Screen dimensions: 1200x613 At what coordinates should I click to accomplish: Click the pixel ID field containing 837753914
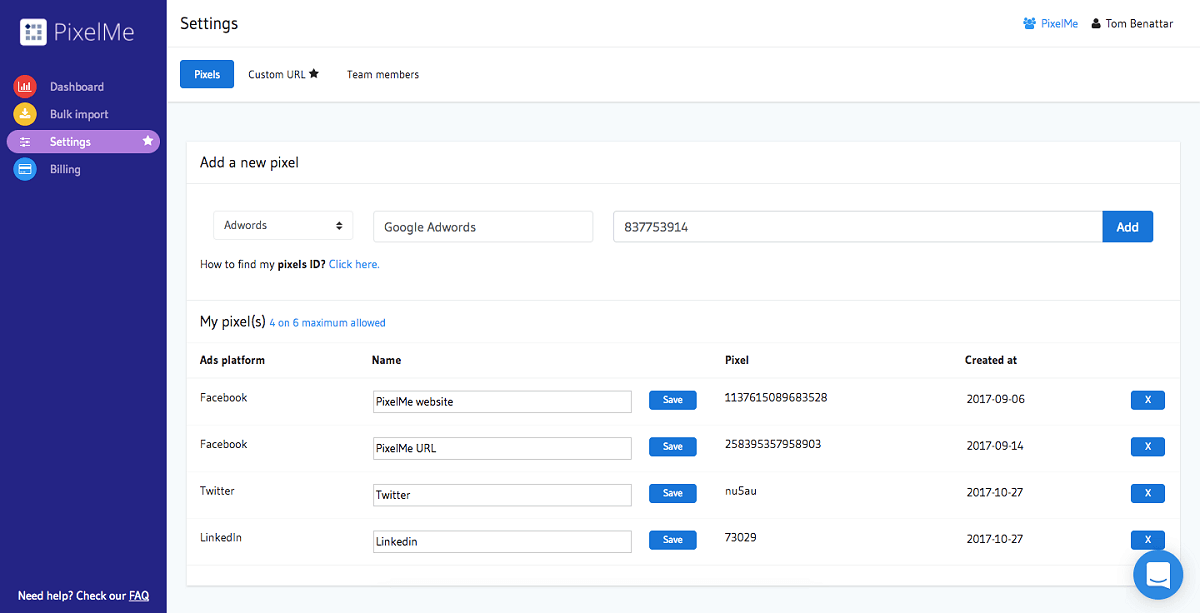click(858, 227)
